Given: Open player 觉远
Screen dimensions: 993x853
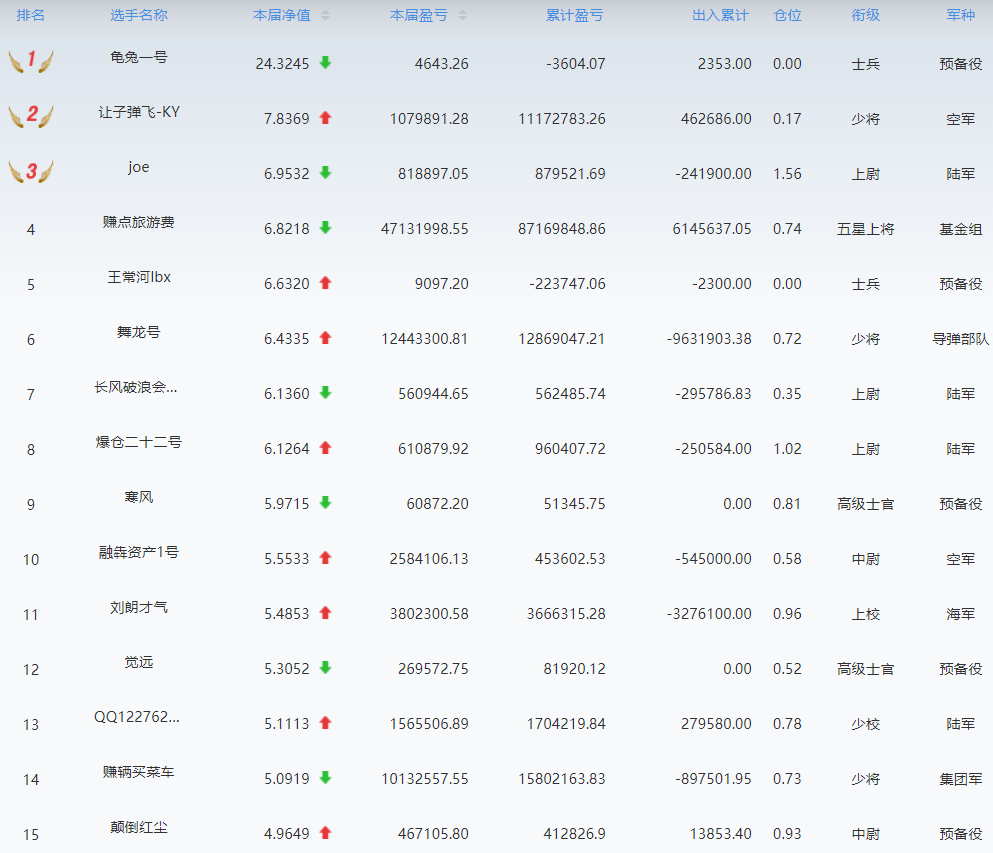Looking at the screenshot, I should click(x=139, y=662).
